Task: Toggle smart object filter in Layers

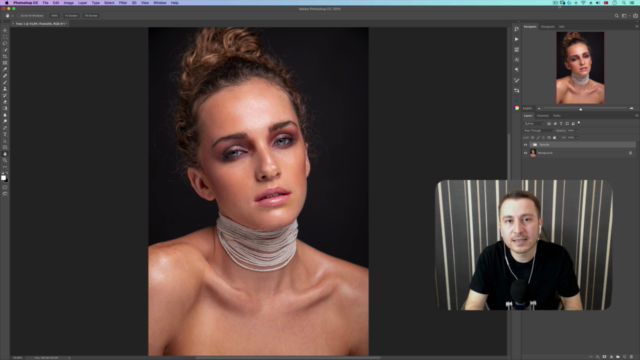Action: pos(573,123)
